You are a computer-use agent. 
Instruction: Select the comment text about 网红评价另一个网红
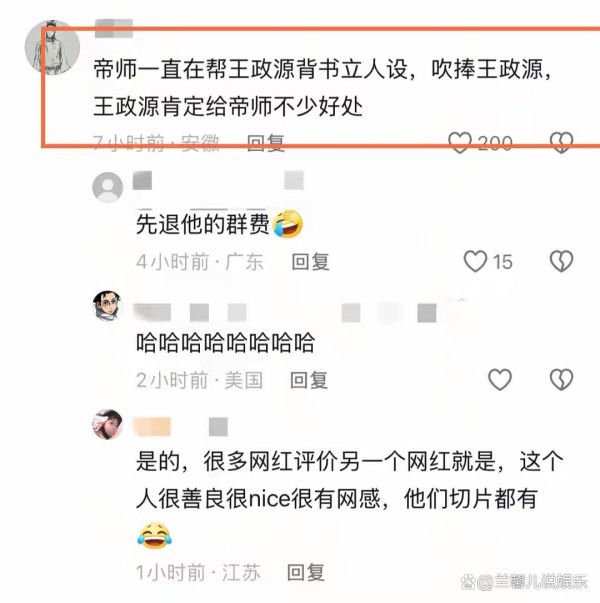[350, 480]
